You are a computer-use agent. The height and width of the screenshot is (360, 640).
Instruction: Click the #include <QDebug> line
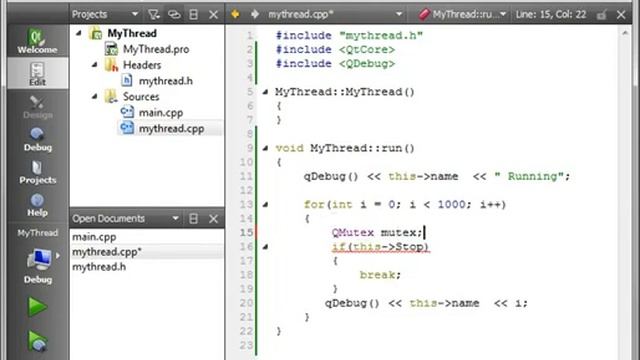click(x=336, y=64)
